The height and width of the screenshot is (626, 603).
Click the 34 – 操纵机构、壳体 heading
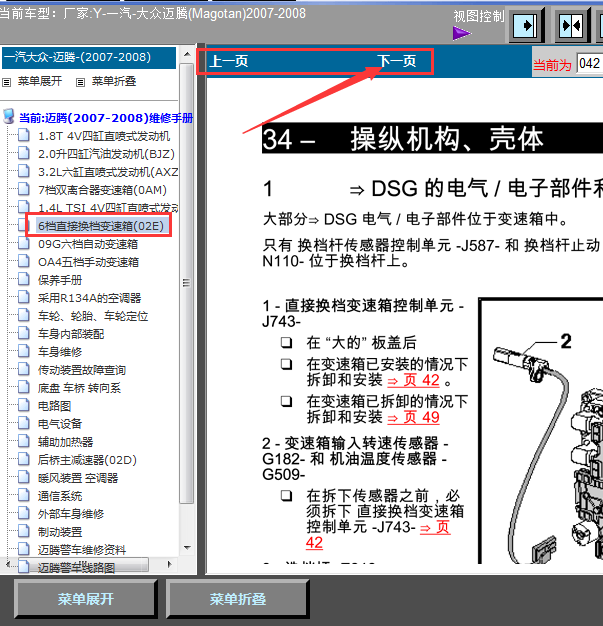(432, 139)
